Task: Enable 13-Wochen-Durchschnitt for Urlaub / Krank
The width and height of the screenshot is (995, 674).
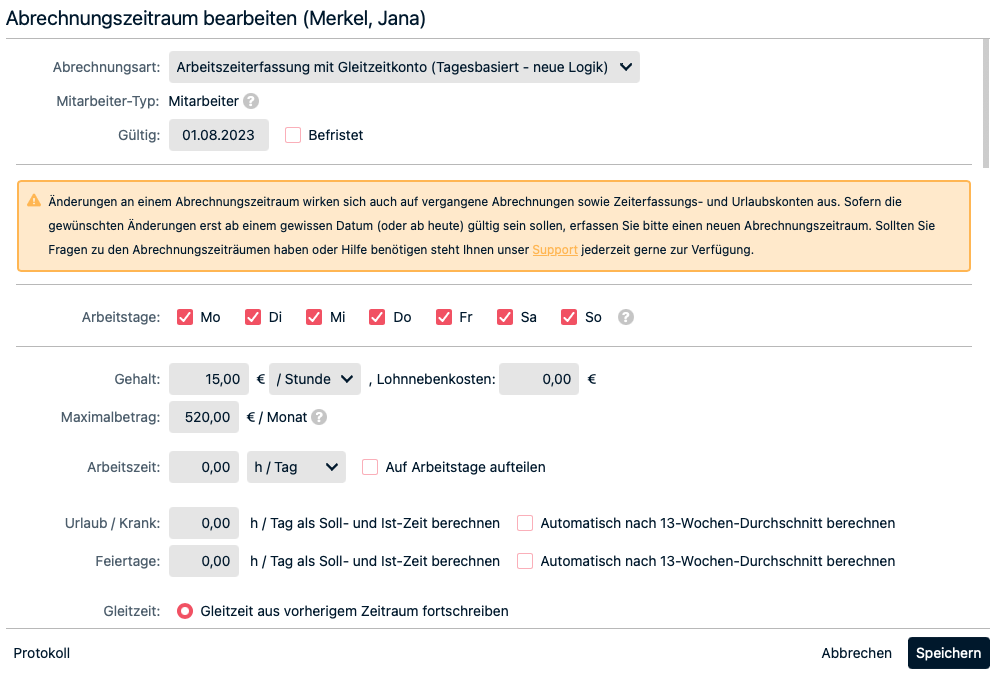Action: (525, 523)
